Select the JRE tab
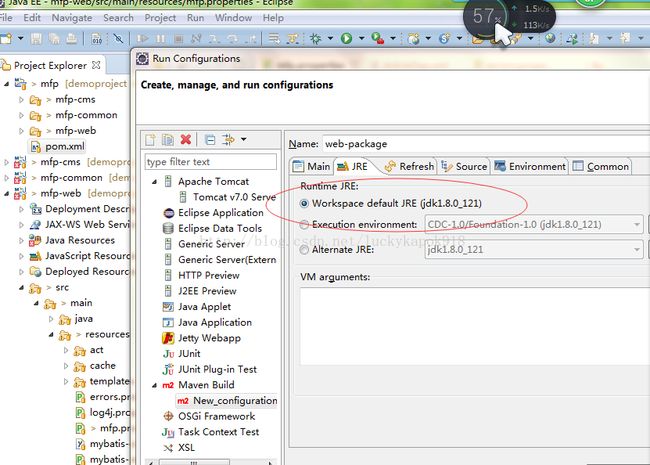 353,167
